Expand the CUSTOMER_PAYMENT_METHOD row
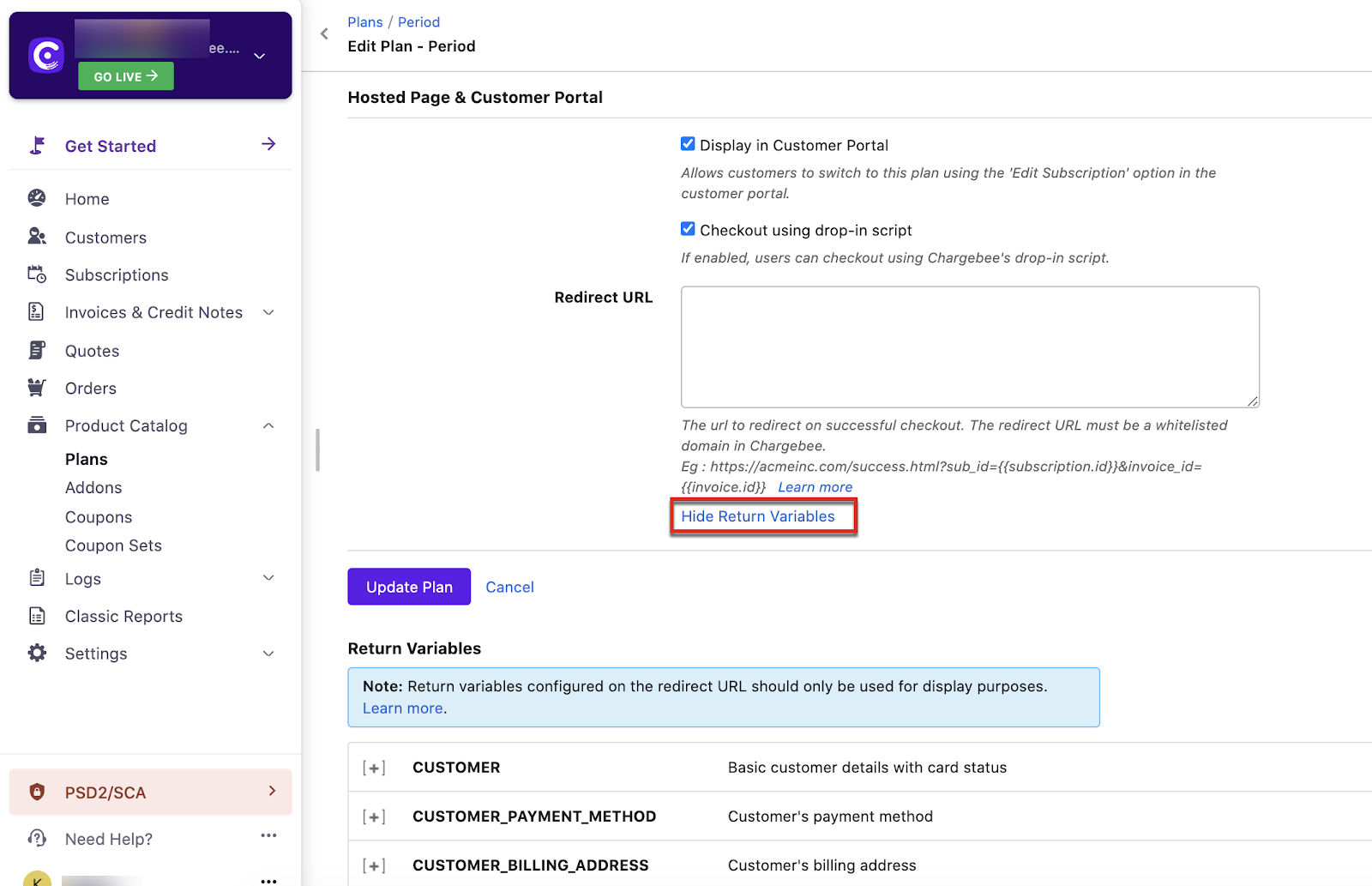Screen dimensions: 1372x886 click(x=374, y=817)
